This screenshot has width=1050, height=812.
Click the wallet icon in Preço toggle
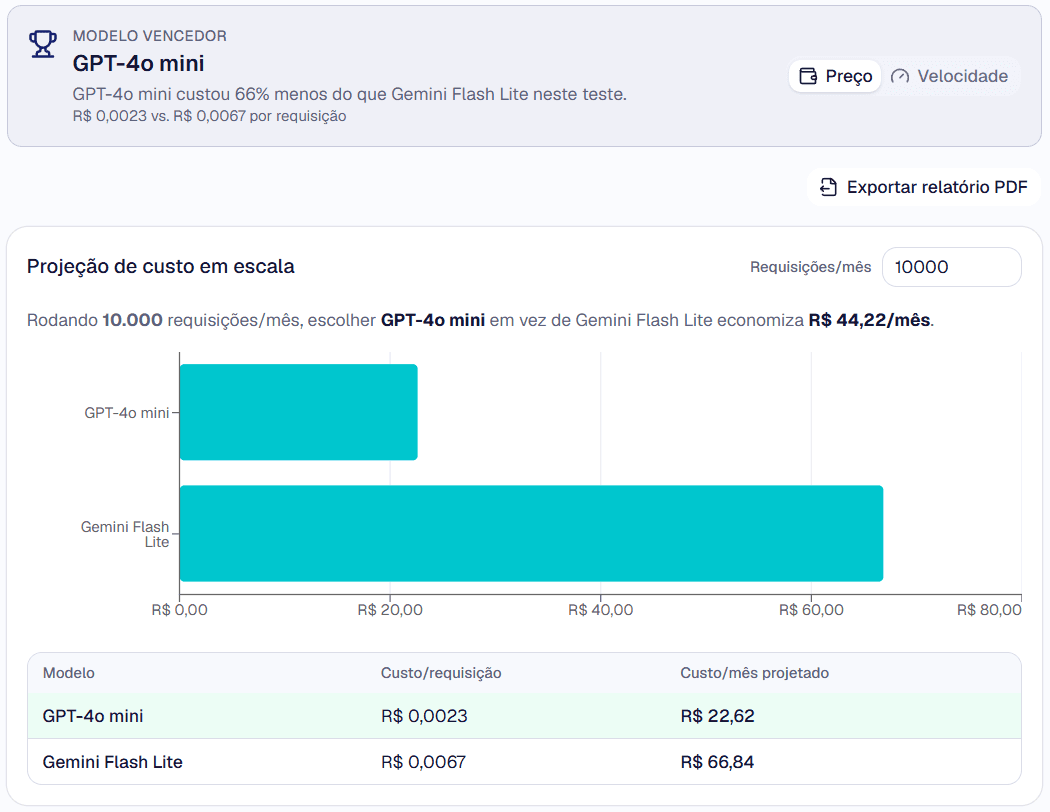click(809, 76)
